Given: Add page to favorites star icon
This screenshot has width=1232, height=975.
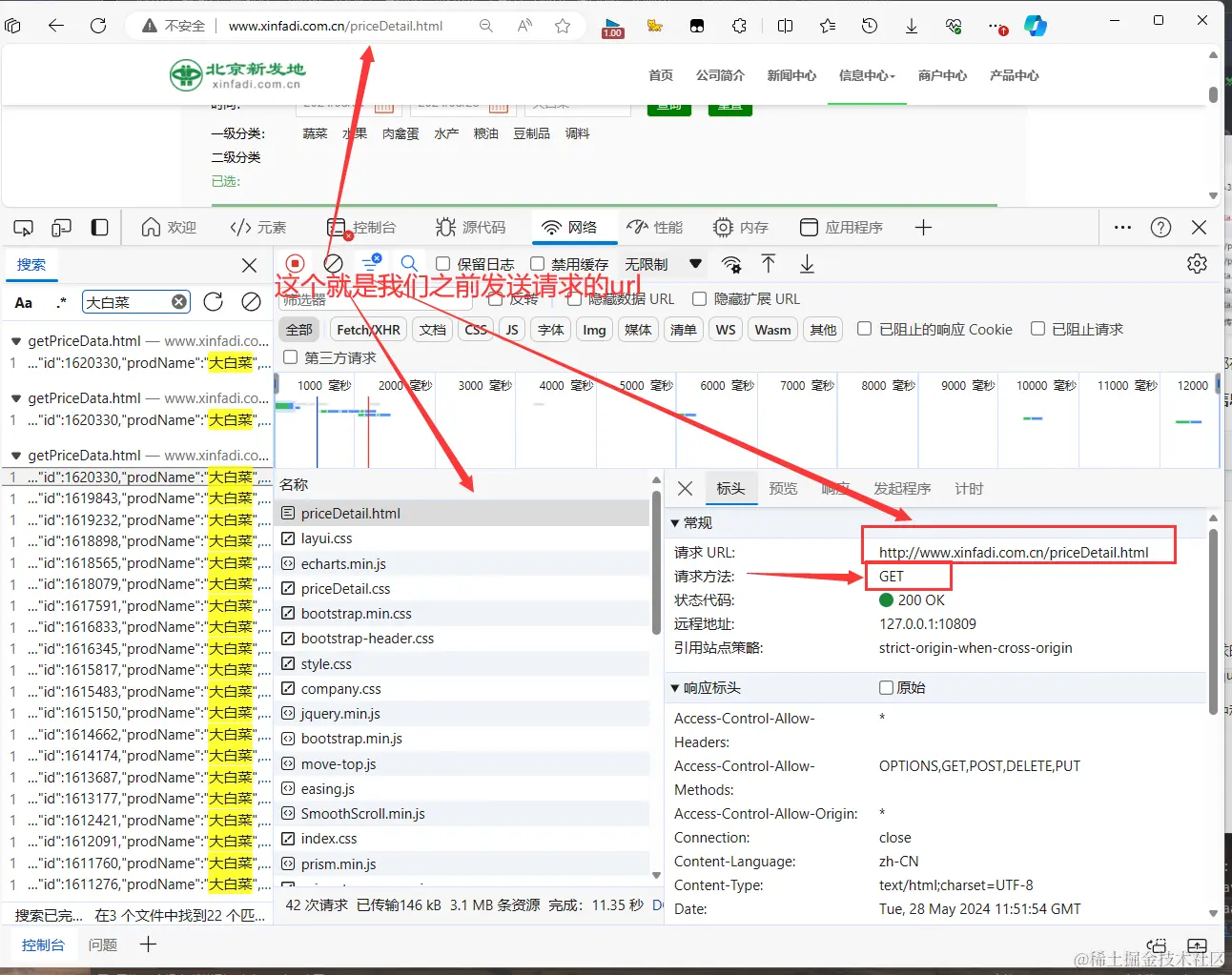Looking at the screenshot, I should [x=563, y=26].
